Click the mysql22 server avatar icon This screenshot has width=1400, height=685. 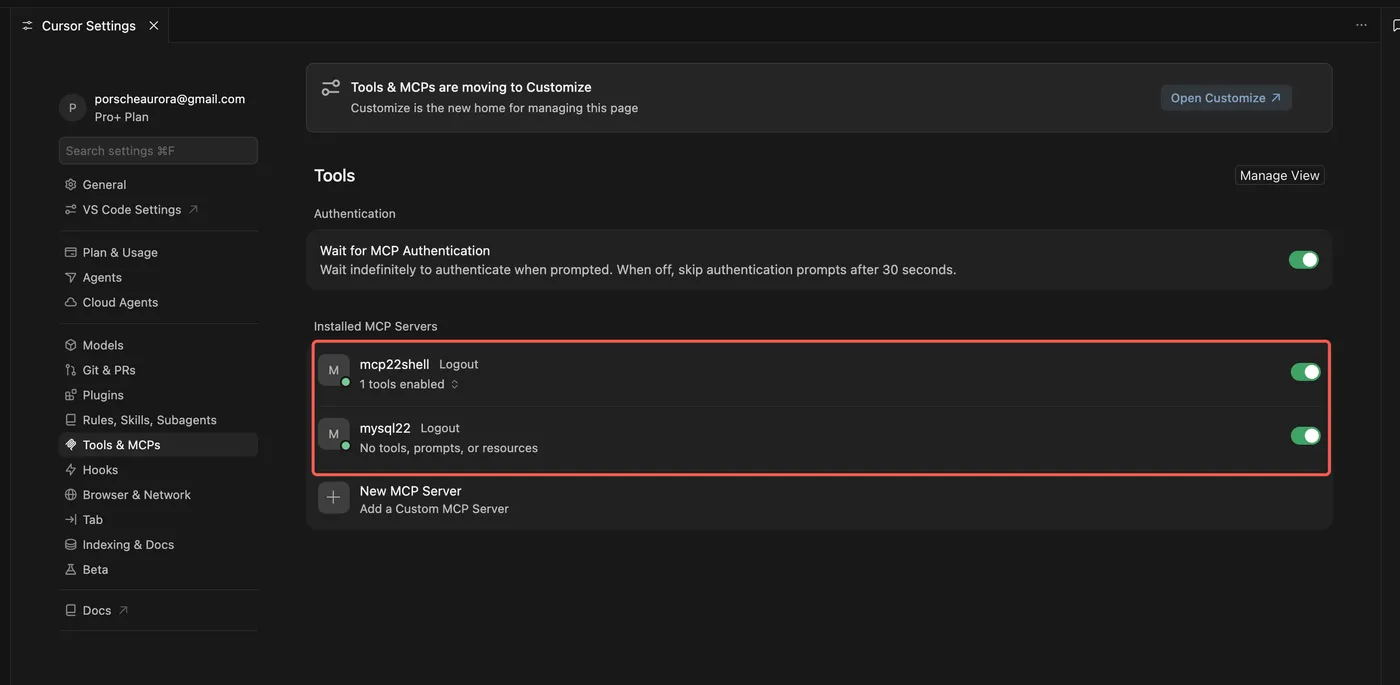(334, 435)
